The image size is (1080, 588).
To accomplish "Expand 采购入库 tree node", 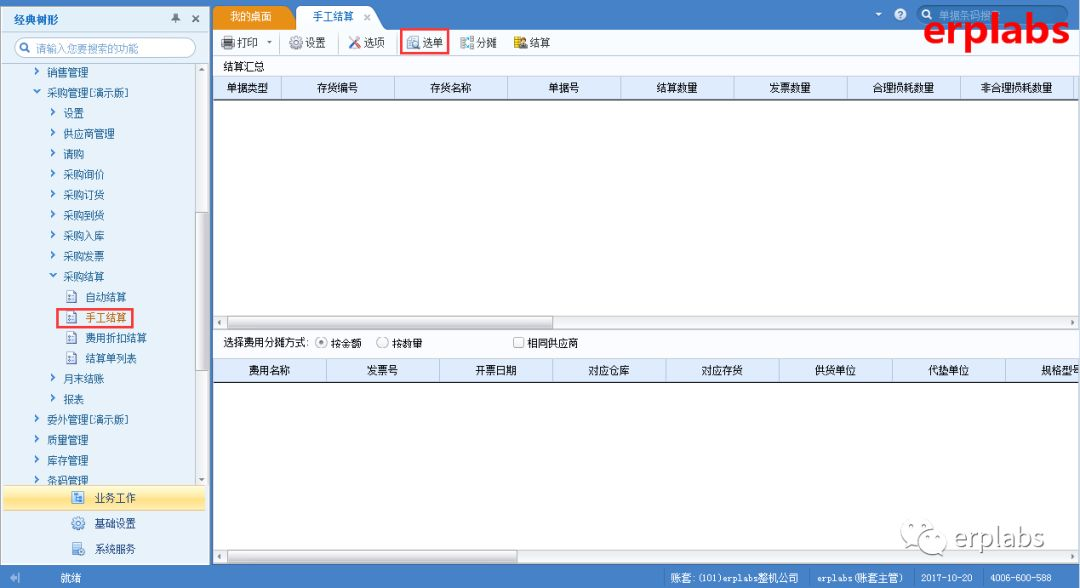I will coord(53,235).
